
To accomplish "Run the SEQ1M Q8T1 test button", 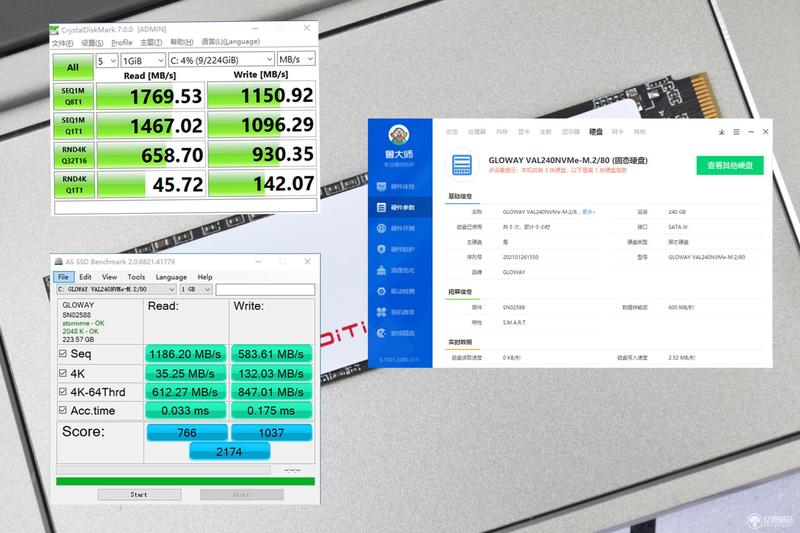I will click(x=73, y=96).
